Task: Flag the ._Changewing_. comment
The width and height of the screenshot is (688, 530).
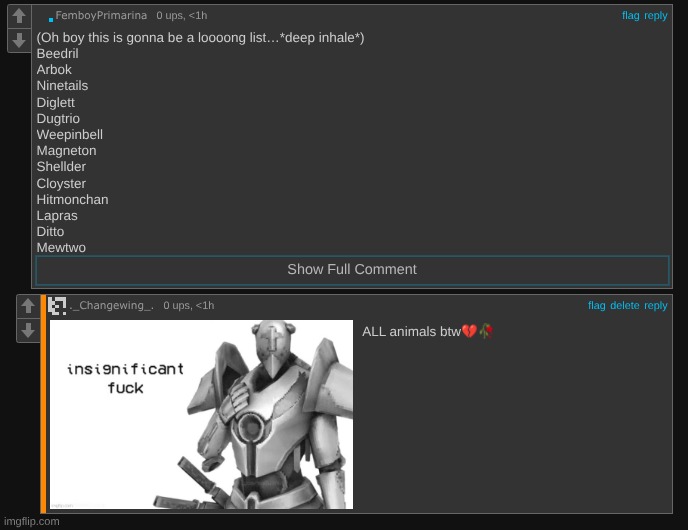Action: 596,305
